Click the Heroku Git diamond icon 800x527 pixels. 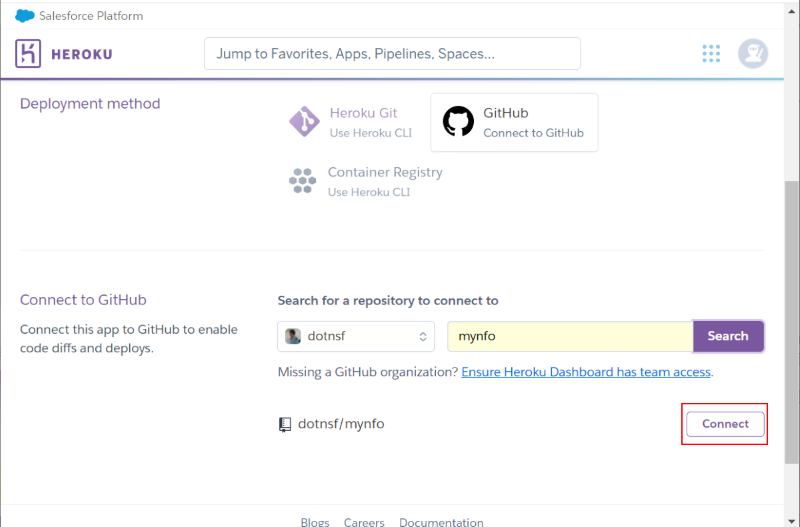(304, 121)
